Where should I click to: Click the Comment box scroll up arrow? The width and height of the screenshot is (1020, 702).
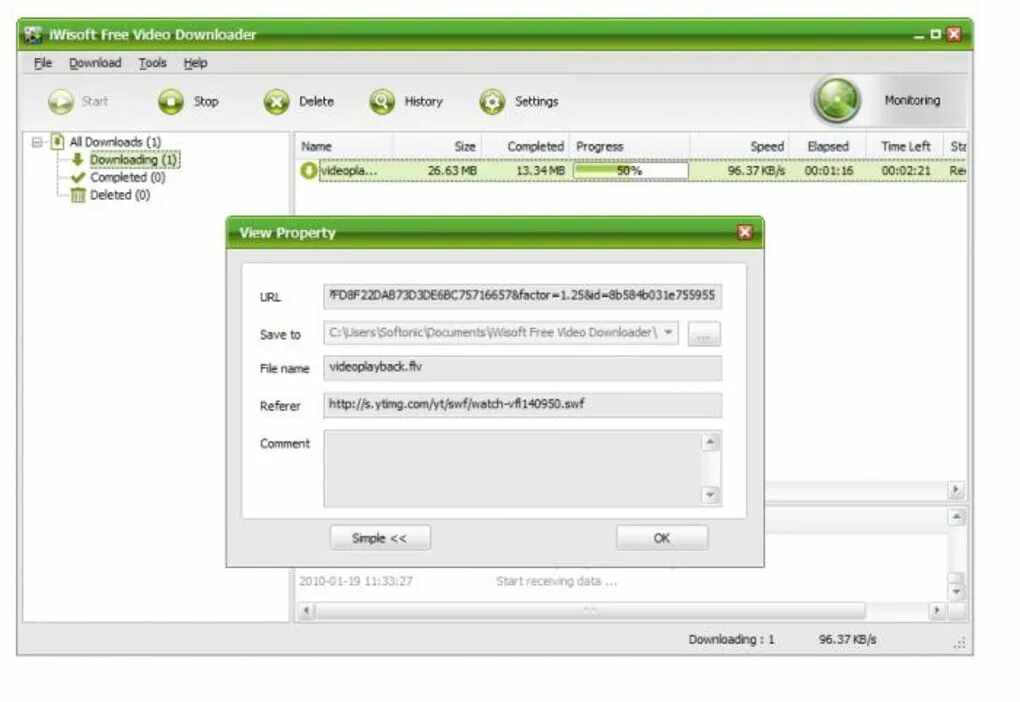tap(710, 442)
